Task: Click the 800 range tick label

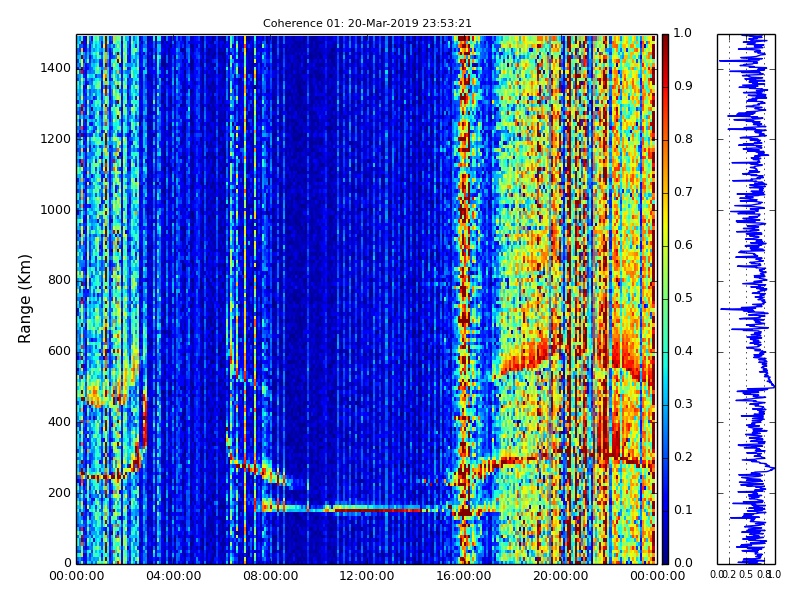Action: point(60,280)
